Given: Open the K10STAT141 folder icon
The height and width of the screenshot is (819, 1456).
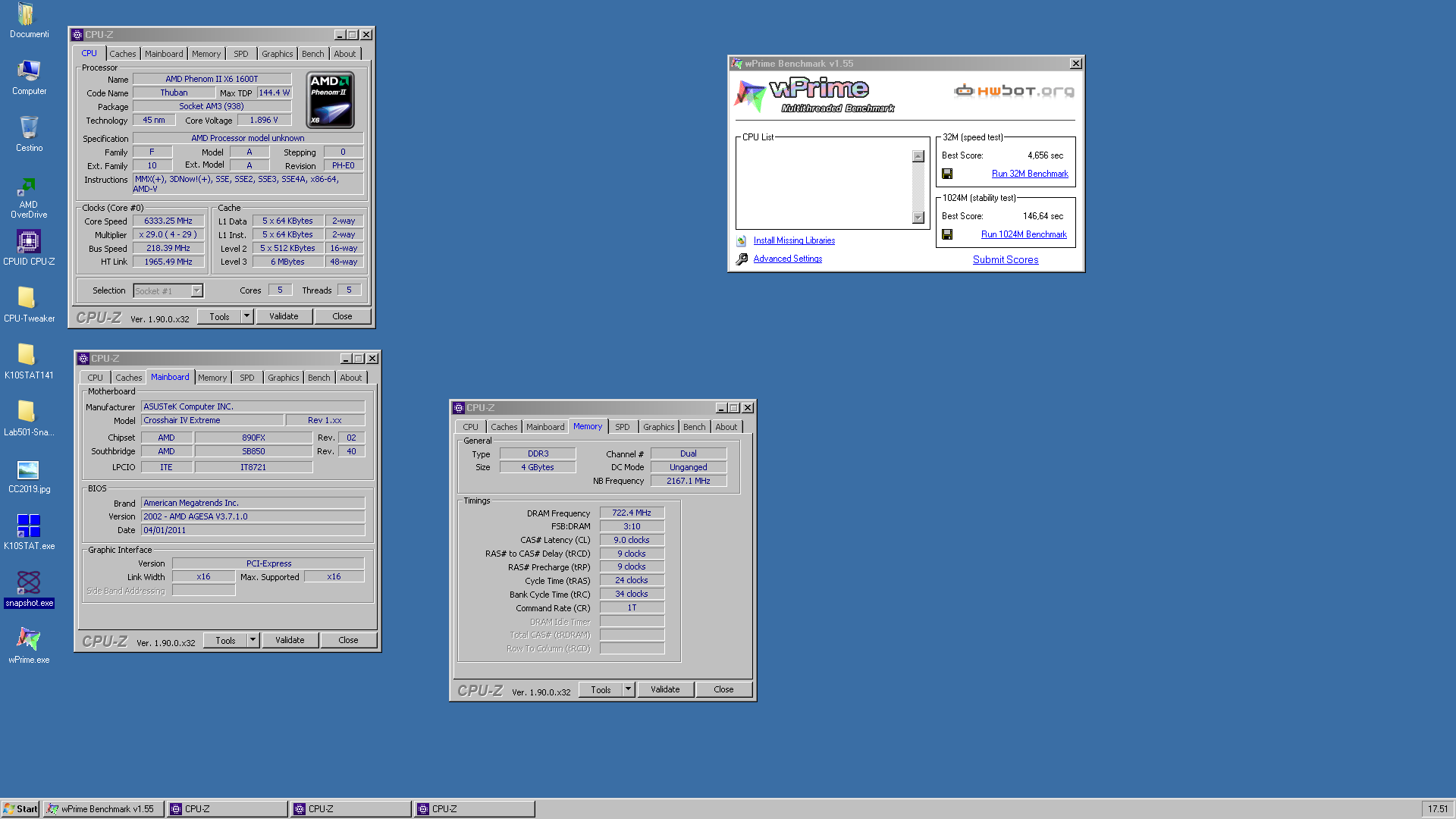Looking at the screenshot, I should (29, 362).
